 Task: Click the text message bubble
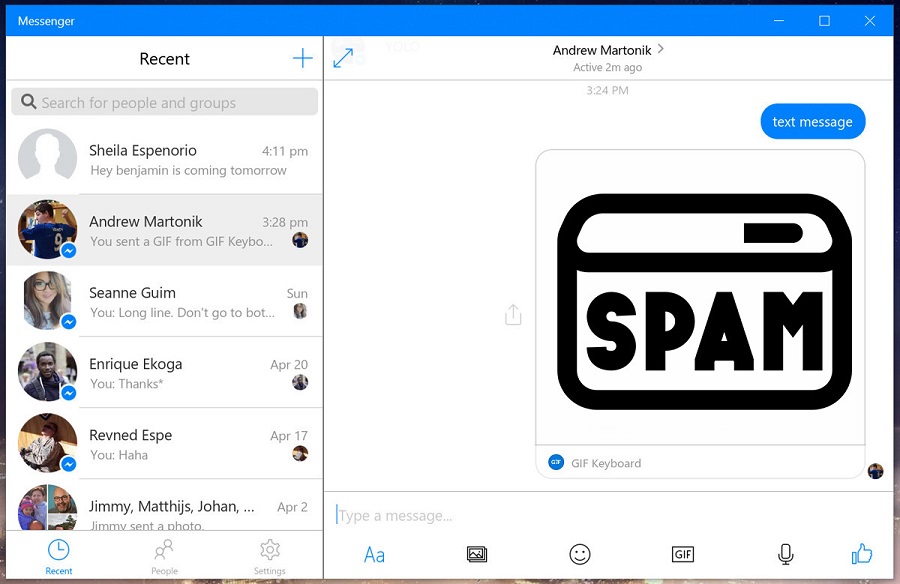812,121
